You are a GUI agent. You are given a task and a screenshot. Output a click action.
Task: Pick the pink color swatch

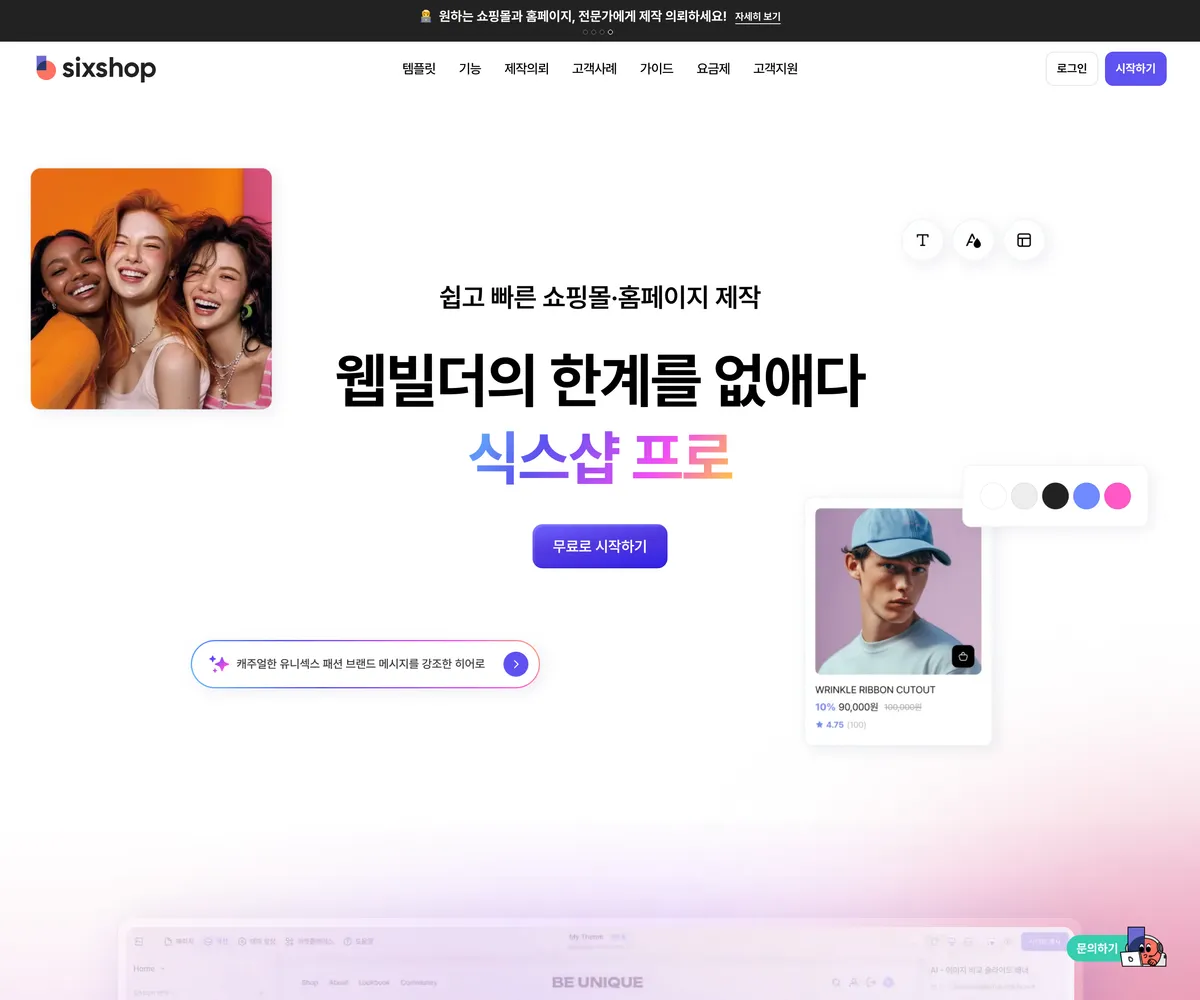(1118, 496)
